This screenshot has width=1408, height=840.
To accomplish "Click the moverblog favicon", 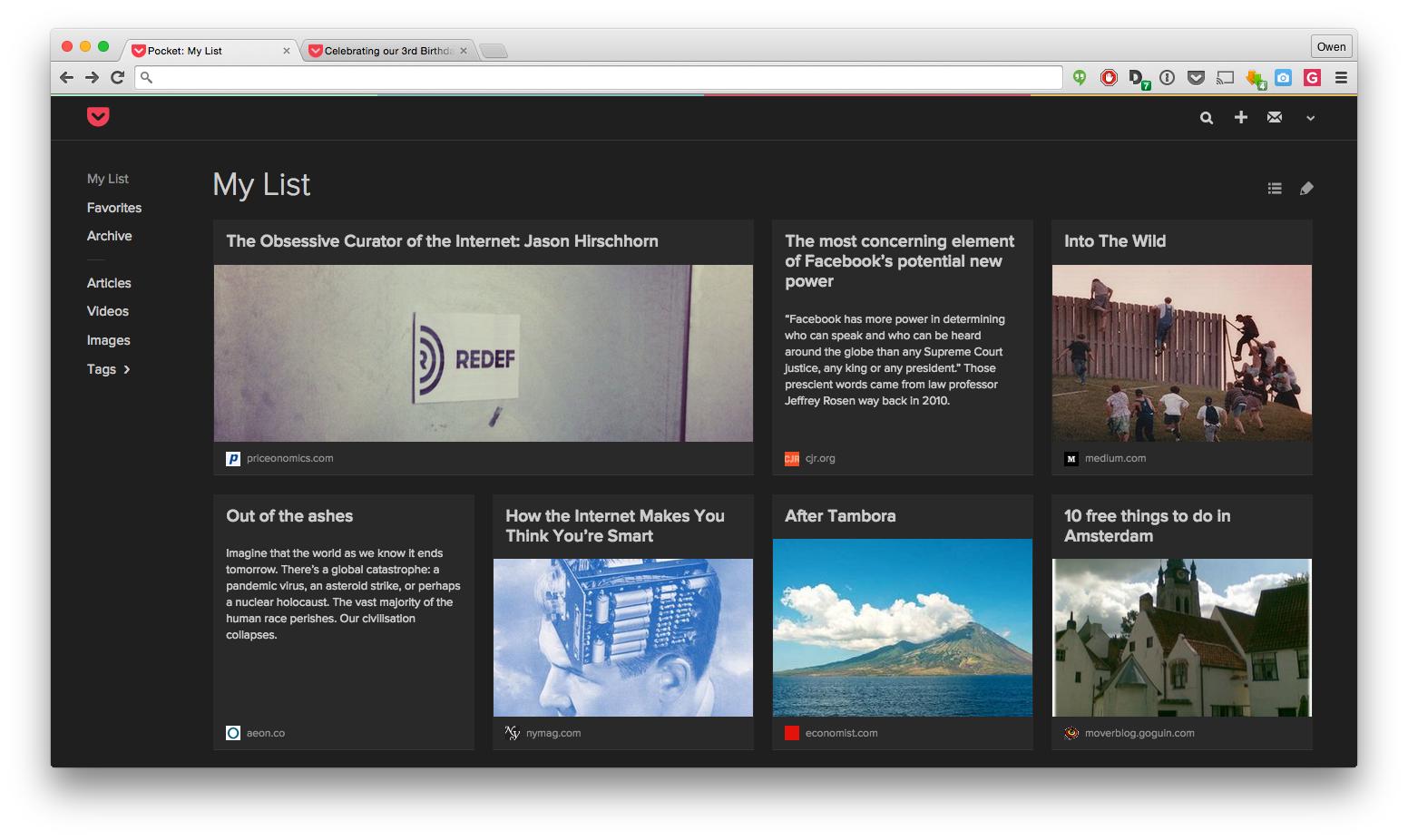I will pyautogui.click(x=1071, y=733).
